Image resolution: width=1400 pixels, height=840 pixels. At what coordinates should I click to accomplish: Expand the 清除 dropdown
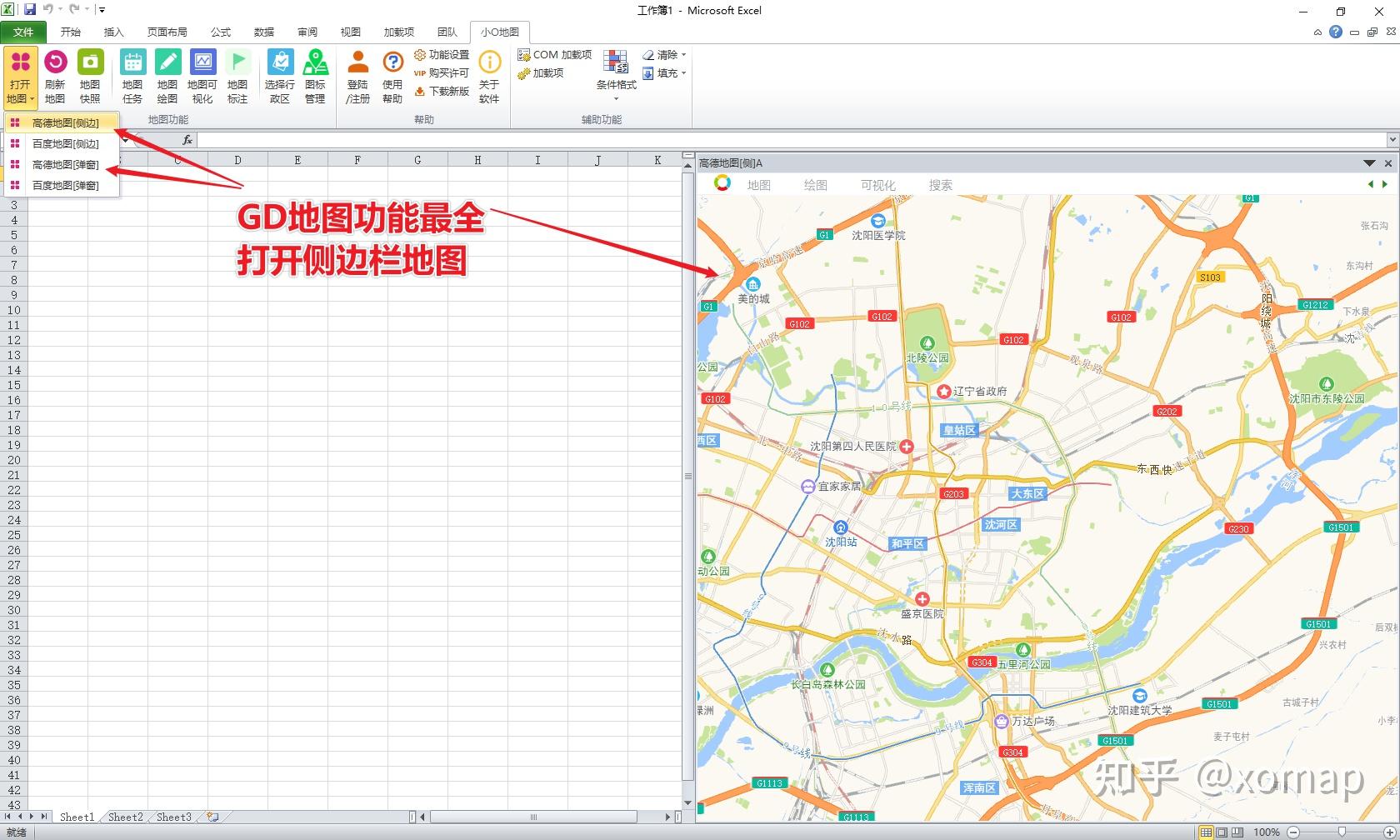(664, 55)
